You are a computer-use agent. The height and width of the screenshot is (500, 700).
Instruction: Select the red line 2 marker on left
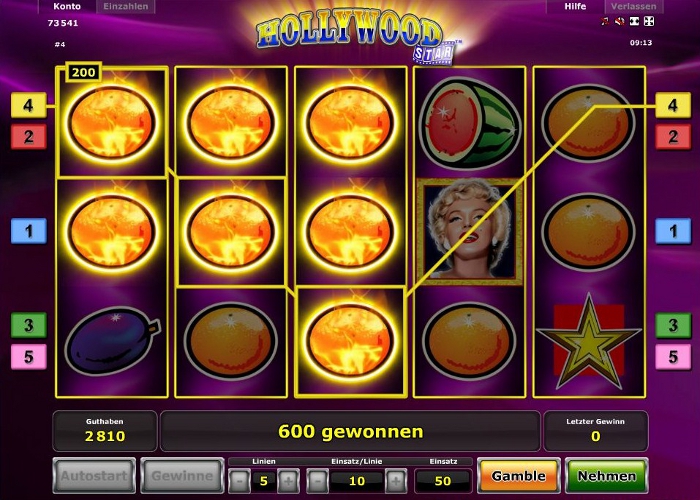tap(29, 137)
